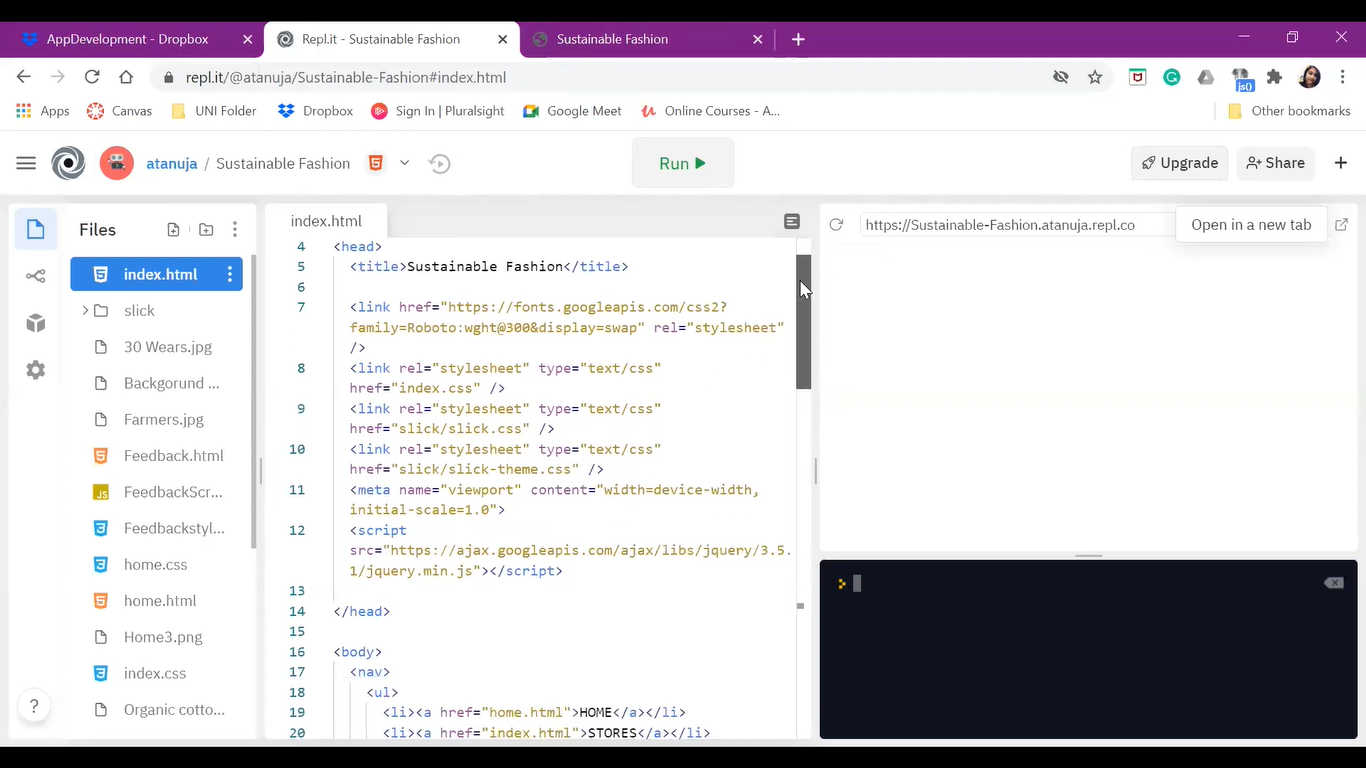The height and width of the screenshot is (768, 1366).
Task: Clear the console using the clear icon
Action: click(1333, 583)
